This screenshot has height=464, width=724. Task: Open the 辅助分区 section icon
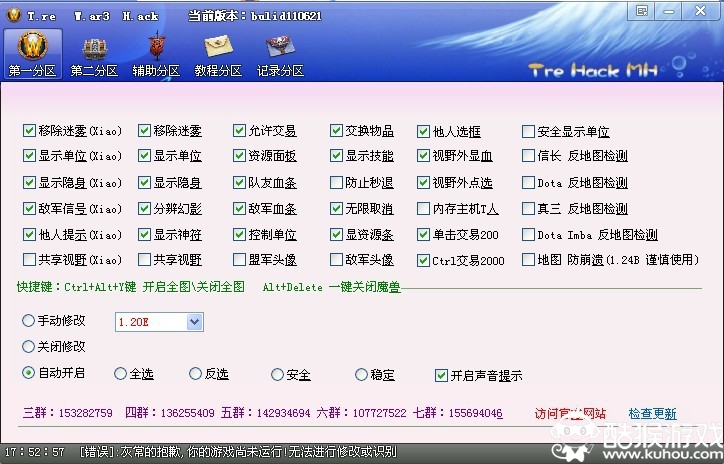156,53
